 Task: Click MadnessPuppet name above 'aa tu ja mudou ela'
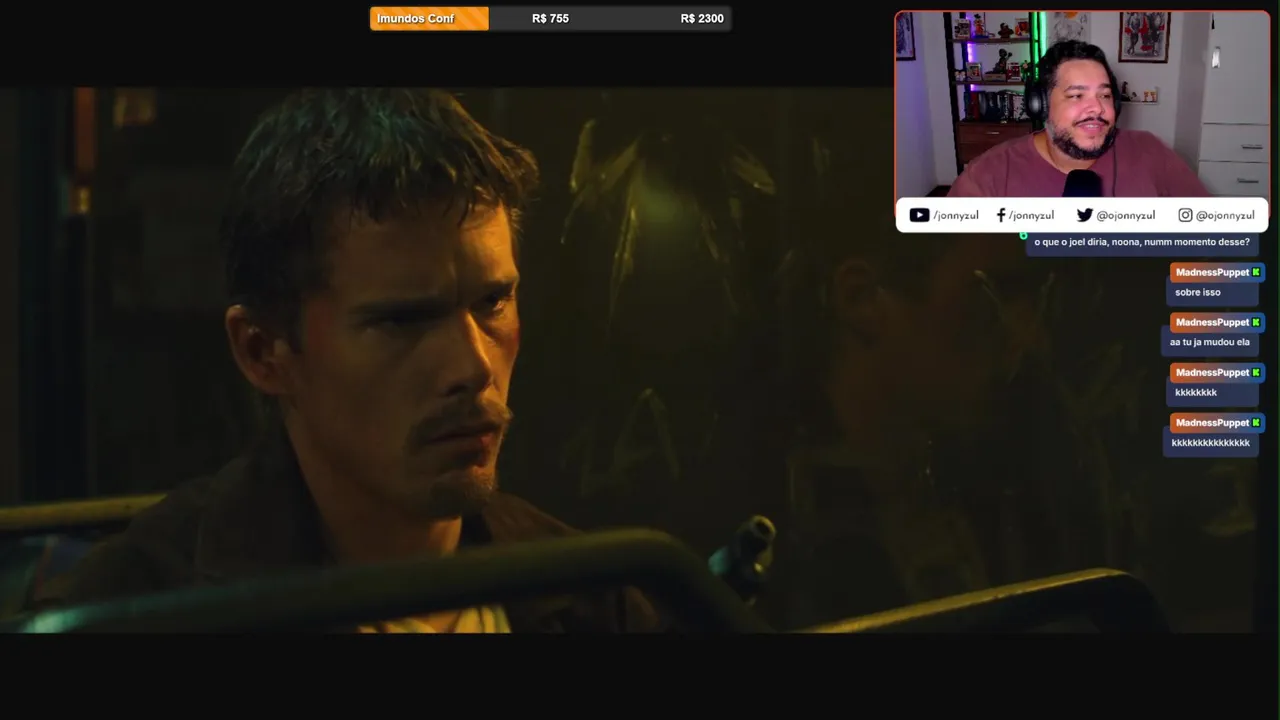click(x=1212, y=322)
